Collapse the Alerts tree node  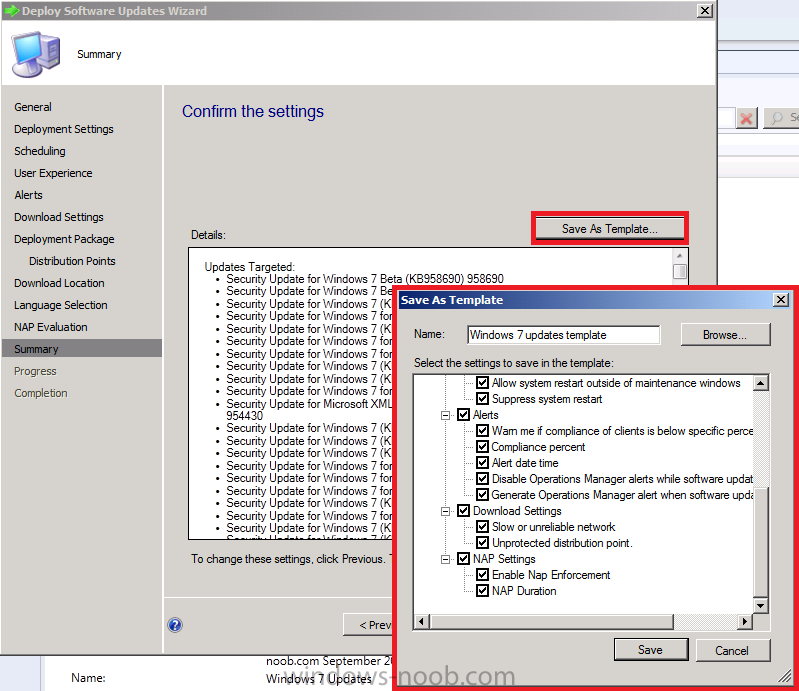coord(445,415)
